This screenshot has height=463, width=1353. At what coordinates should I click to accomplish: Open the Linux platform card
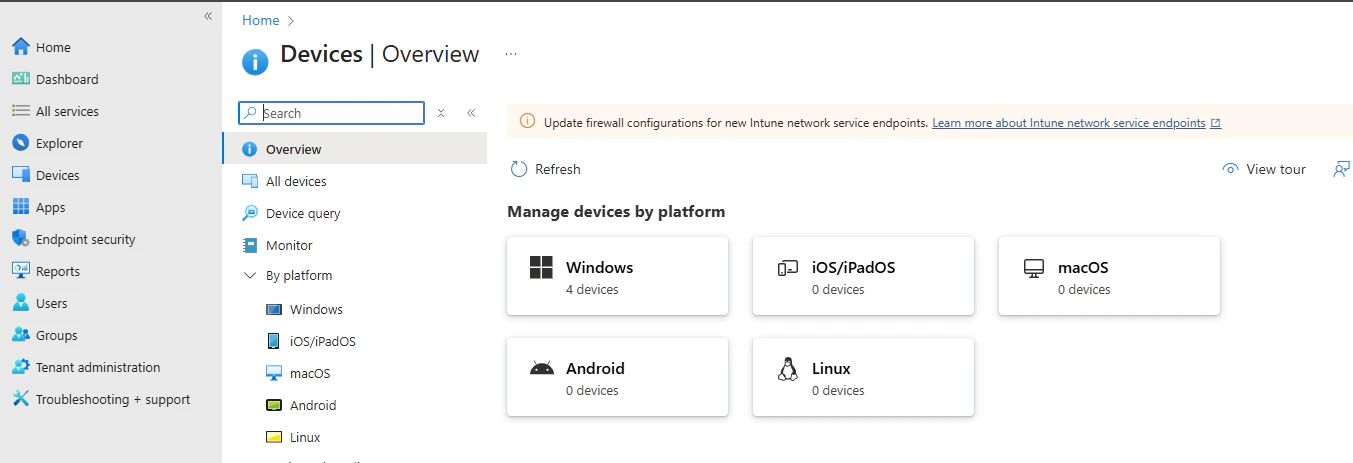[x=863, y=377]
